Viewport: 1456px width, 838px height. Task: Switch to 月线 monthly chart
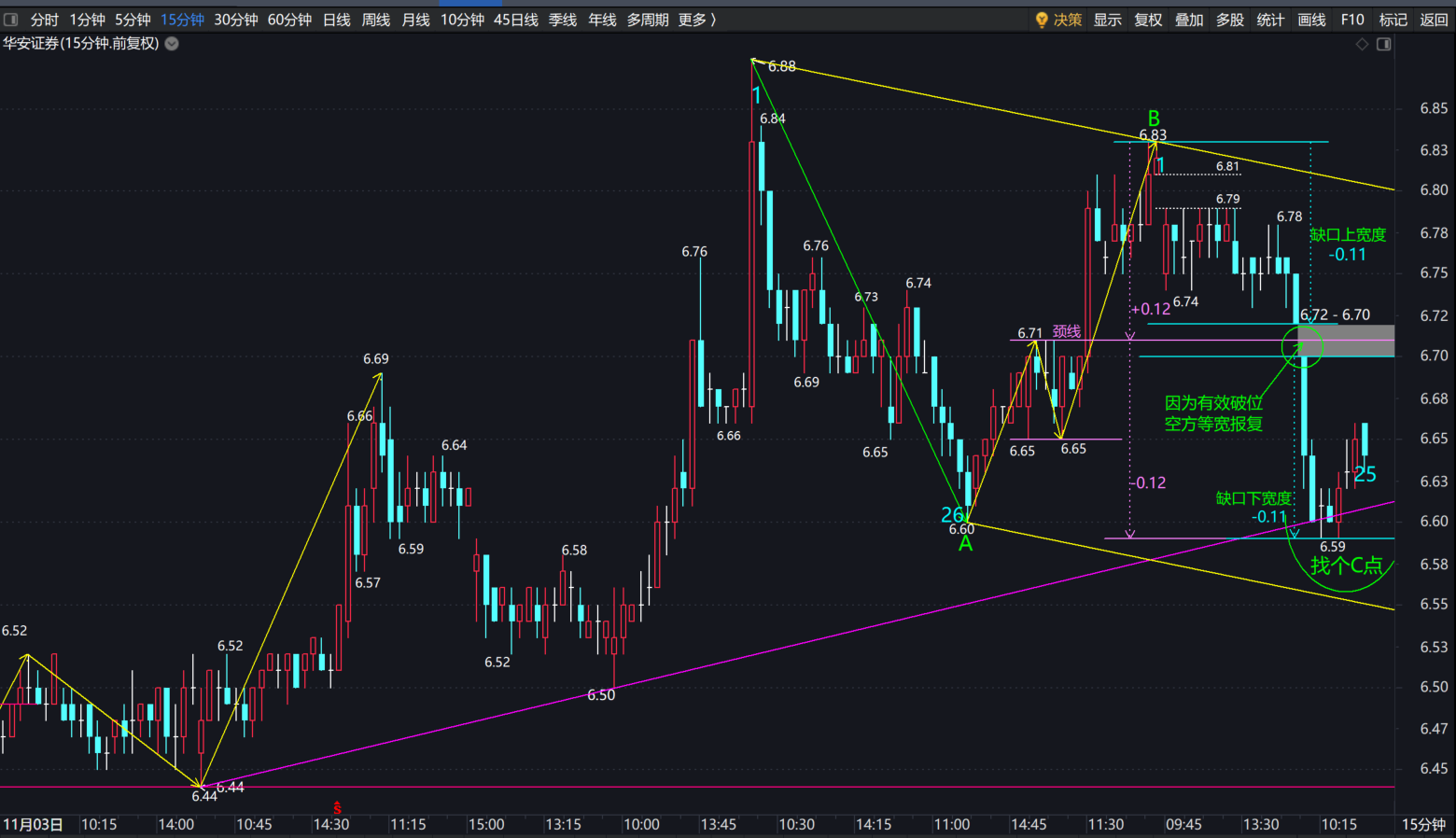pyautogui.click(x=415, y=20)
